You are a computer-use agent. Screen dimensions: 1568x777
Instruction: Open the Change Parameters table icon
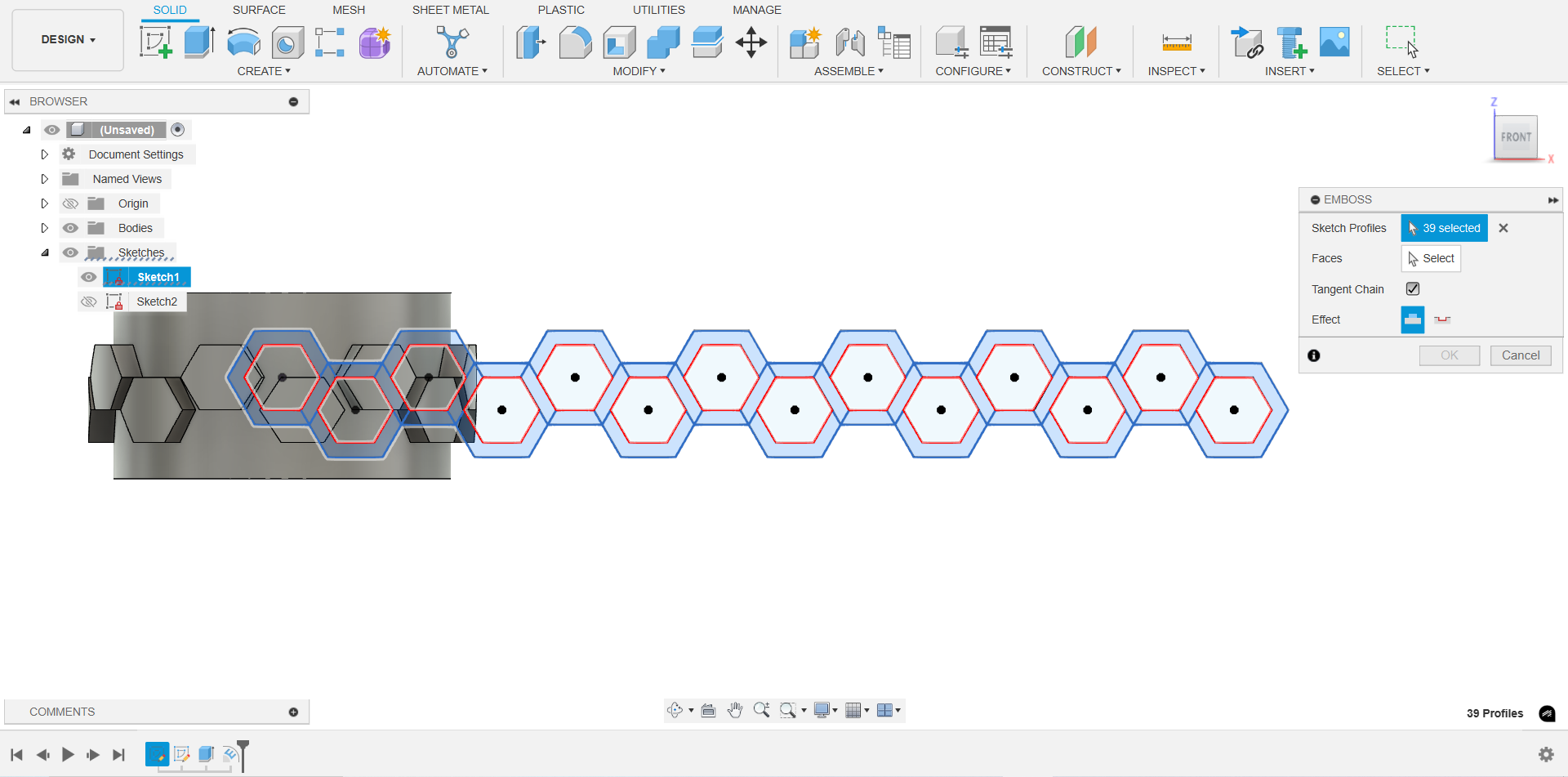996,42
